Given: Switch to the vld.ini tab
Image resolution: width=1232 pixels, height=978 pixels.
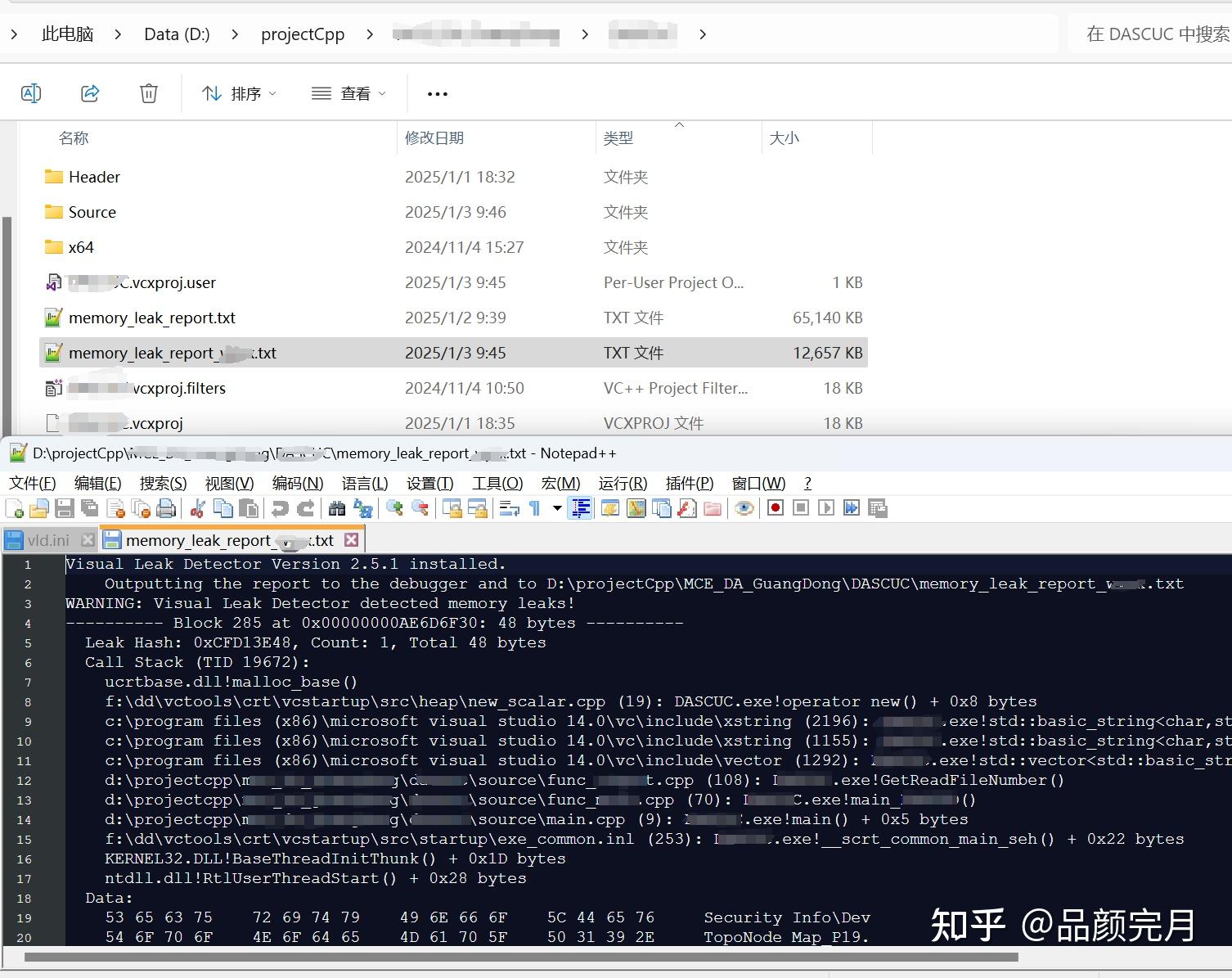Looking at the screenshot, I should click(x=47, y=539).
